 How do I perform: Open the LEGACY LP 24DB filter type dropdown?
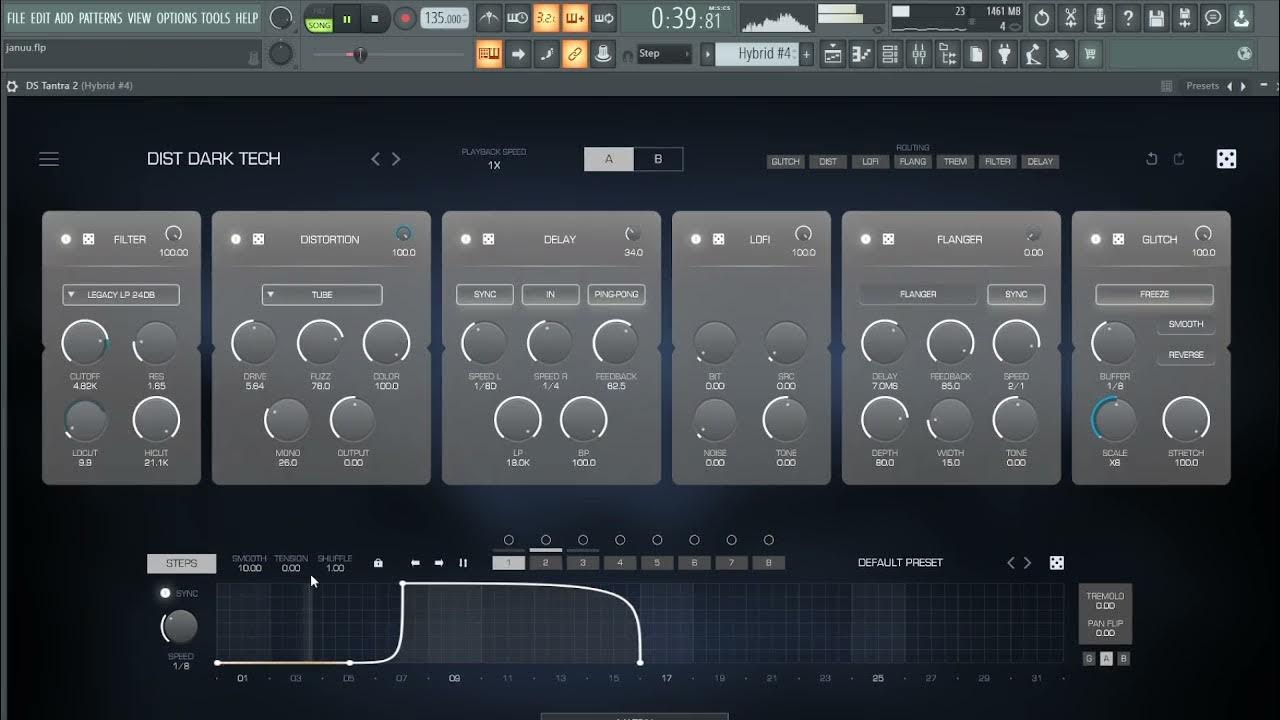click(121, 294)
